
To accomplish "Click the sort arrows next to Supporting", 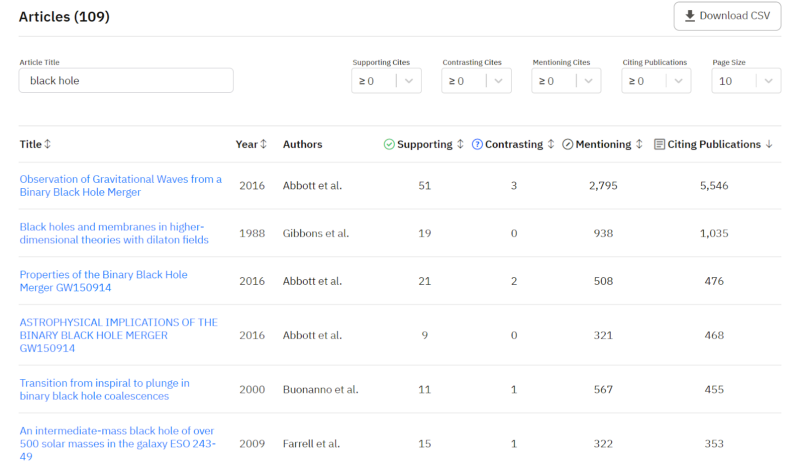I will [x=460, y=144].
